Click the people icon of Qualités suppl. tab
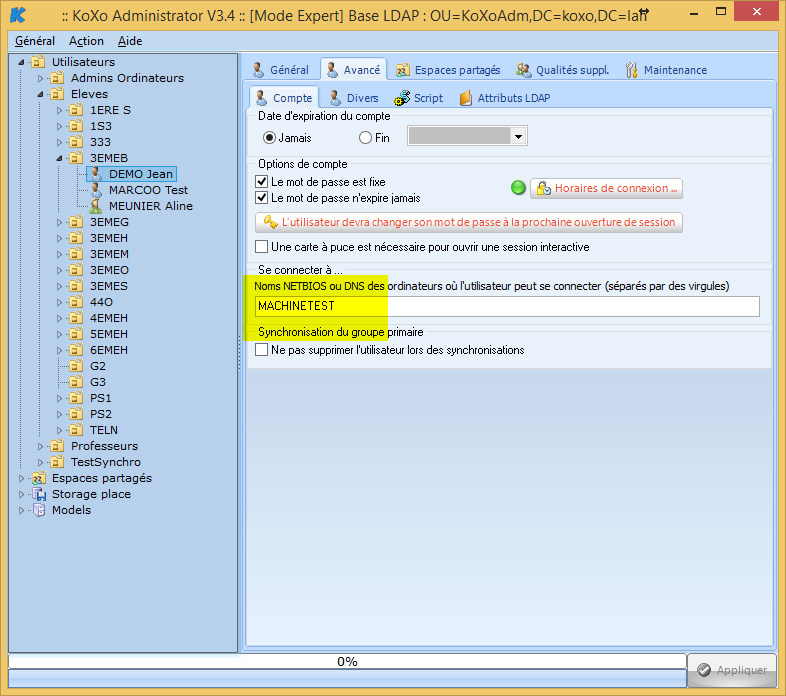The width and height of the screenshot is (786, 696). (x=523, y=70)
